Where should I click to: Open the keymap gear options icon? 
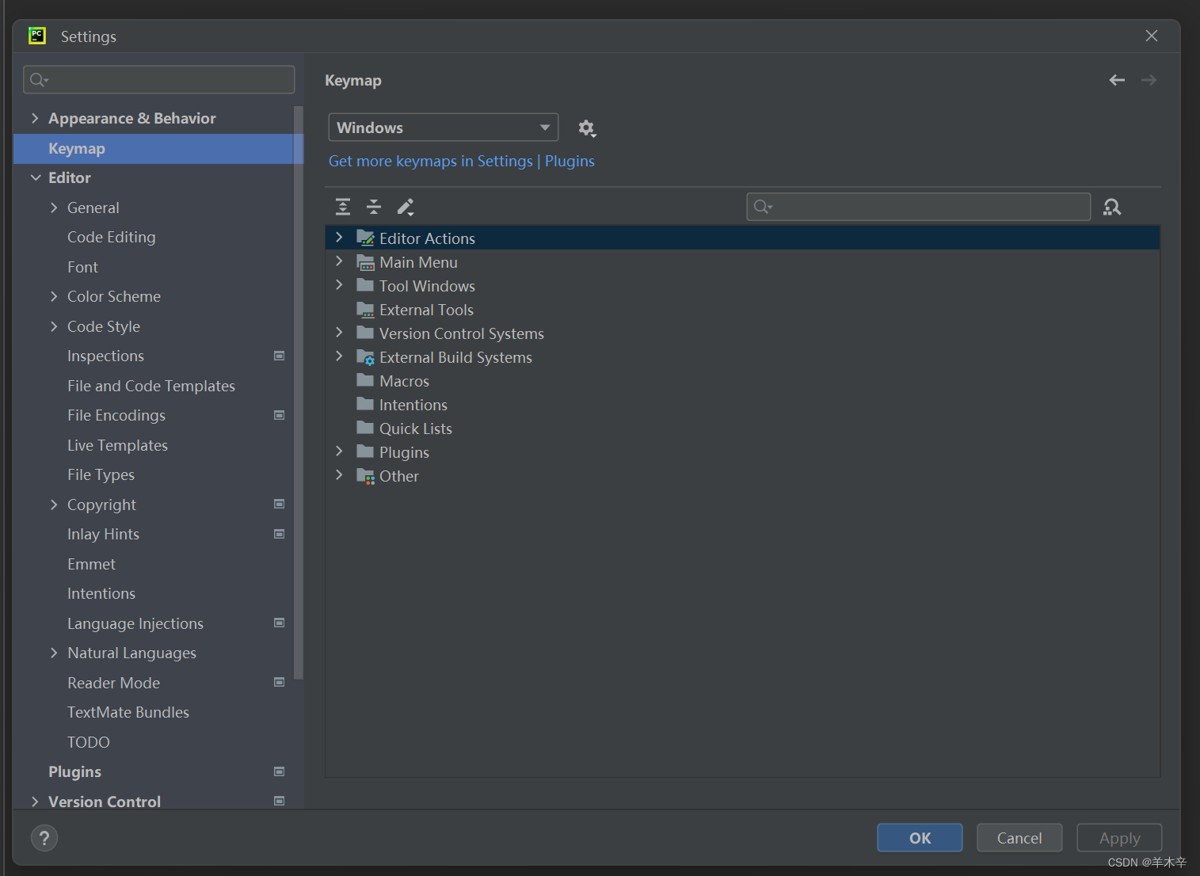(x=587, y=128)
